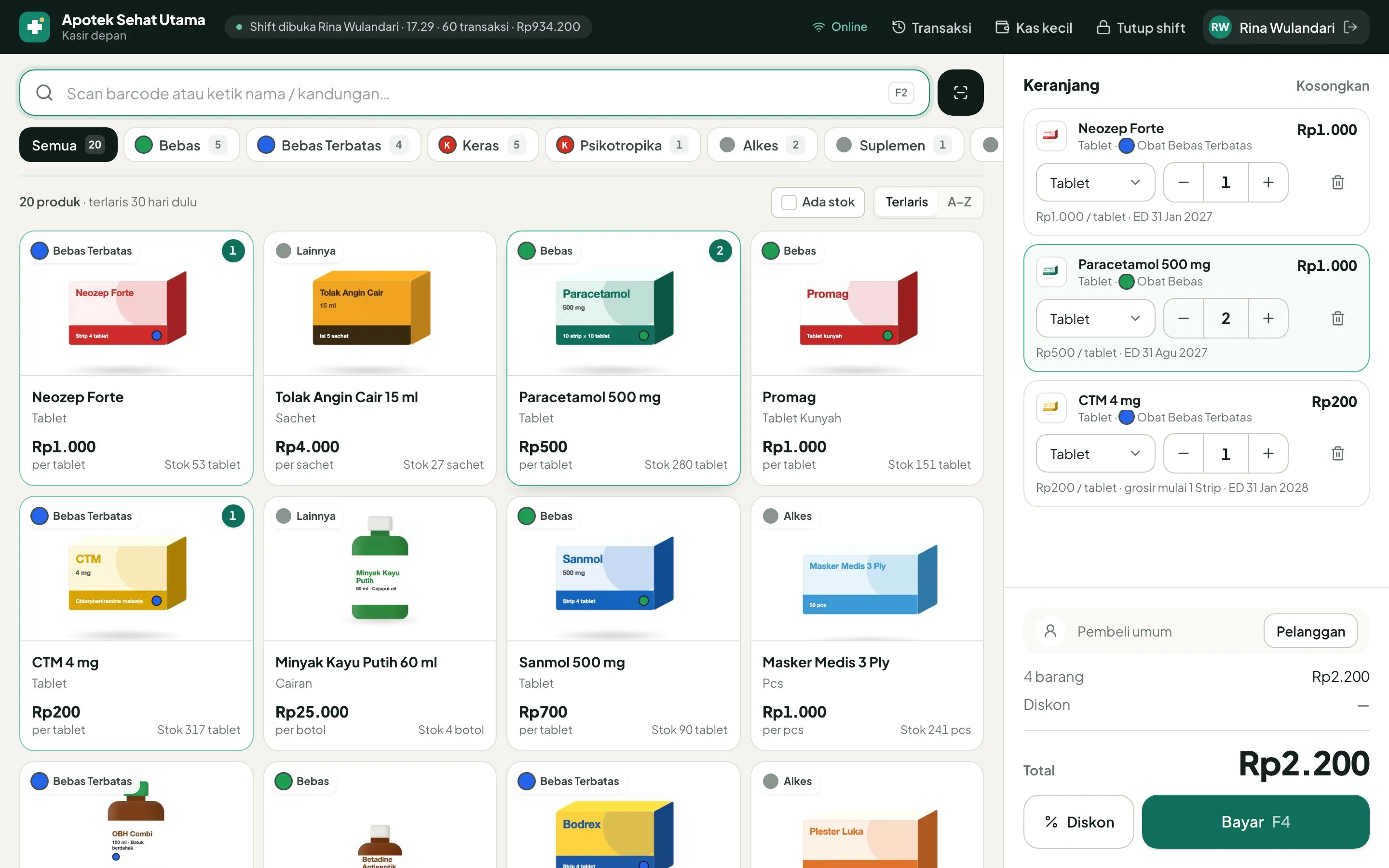
Task: Open the Transaksi history
Action: [932, 27]
